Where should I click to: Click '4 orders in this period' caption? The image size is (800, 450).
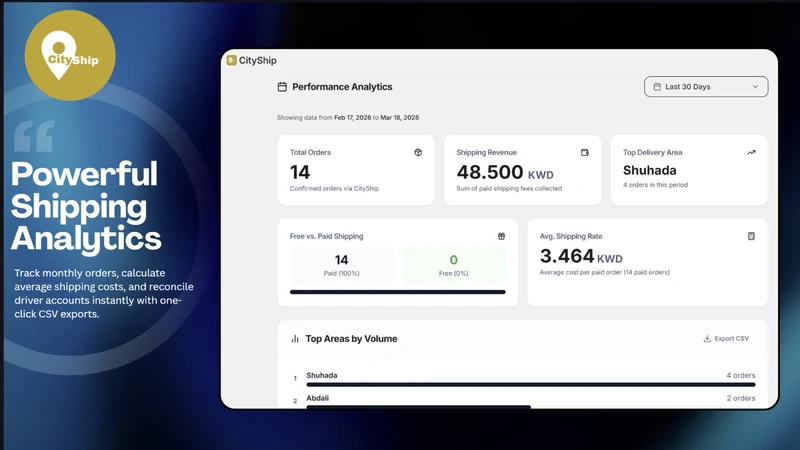pos(655,185)
